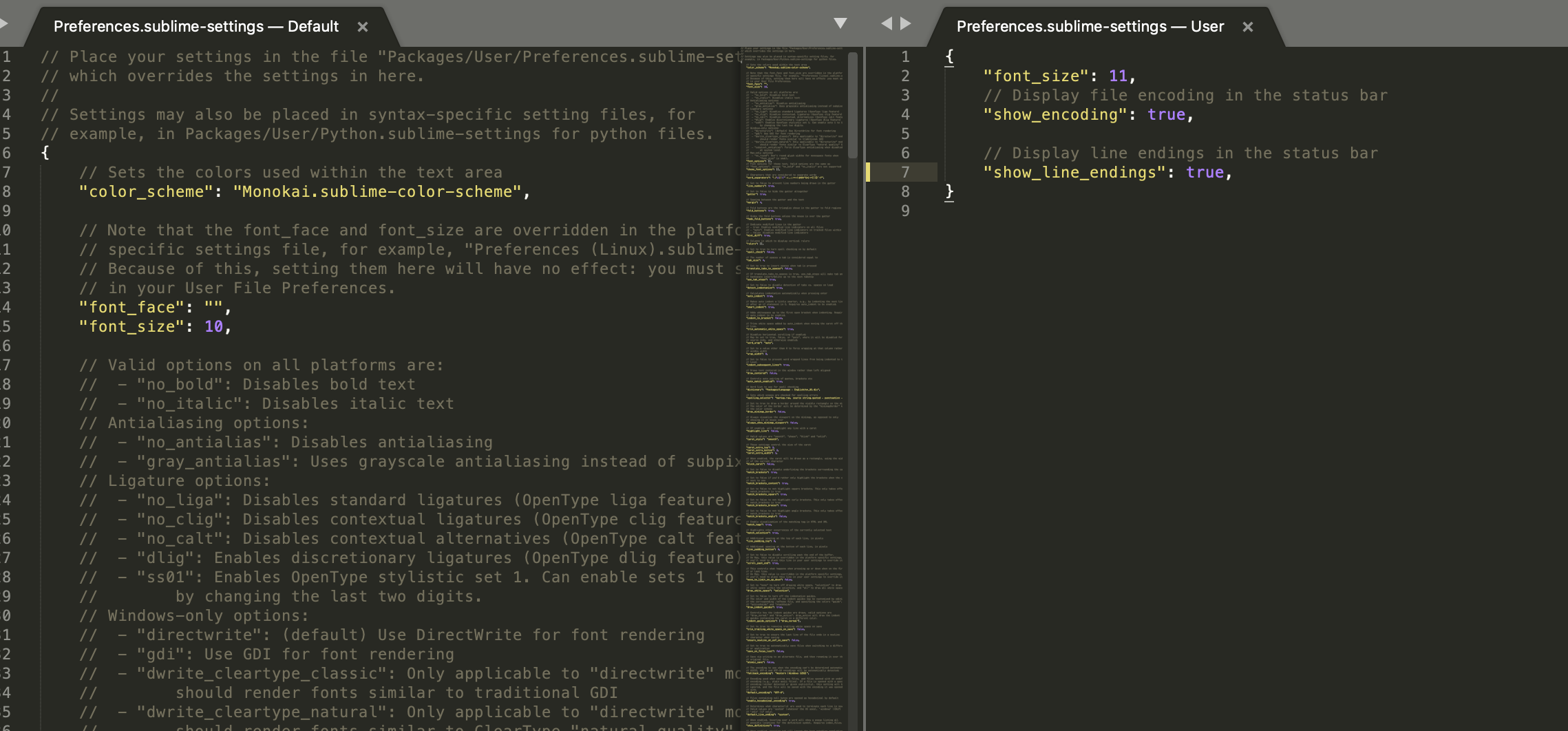This screenshot has height=731, width=1568.
Task: Close the Preferences.sublime-settings — User tab
Action: click(1249, 27)
